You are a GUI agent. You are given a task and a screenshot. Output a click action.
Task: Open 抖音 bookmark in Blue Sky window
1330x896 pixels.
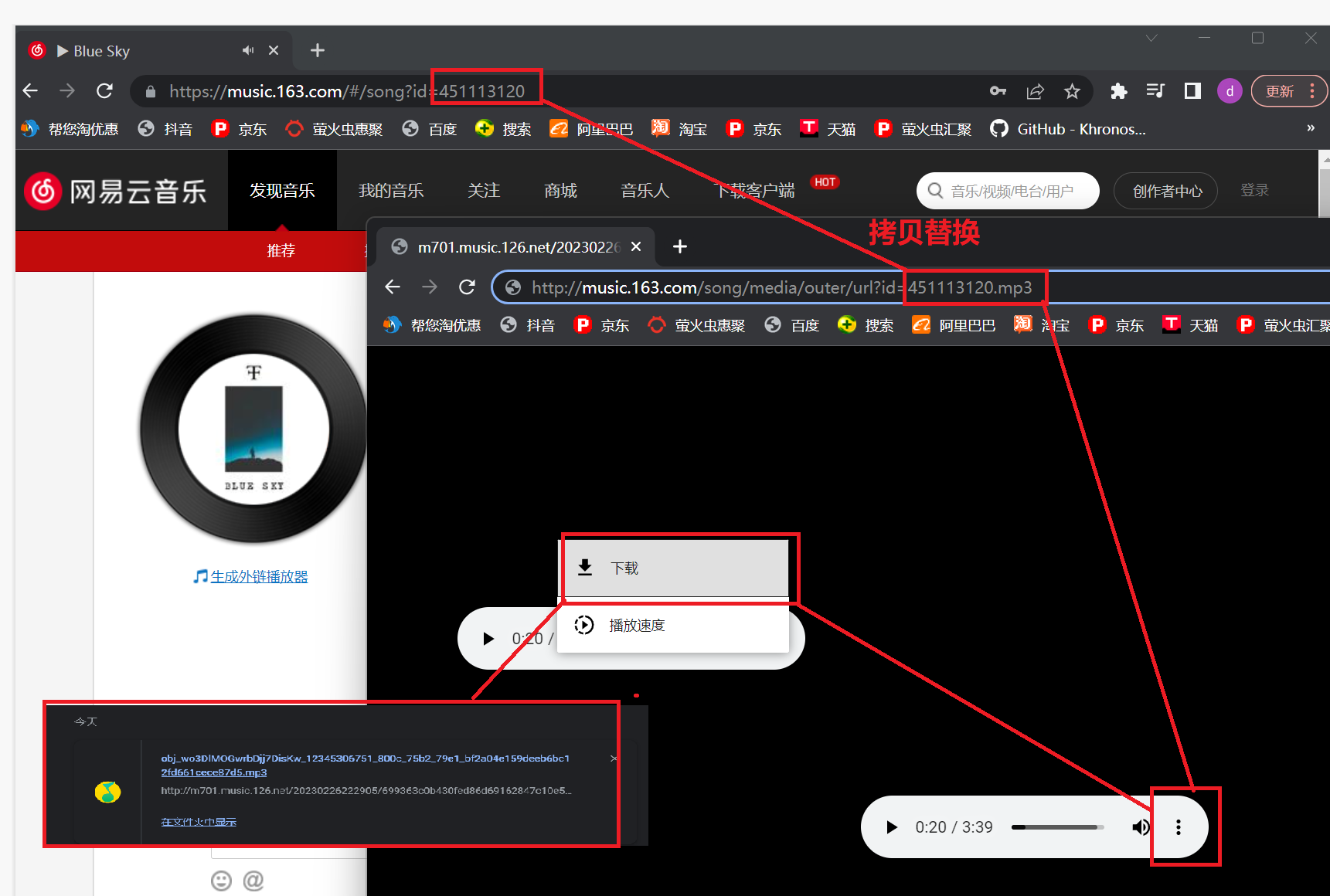click(165, 129)
